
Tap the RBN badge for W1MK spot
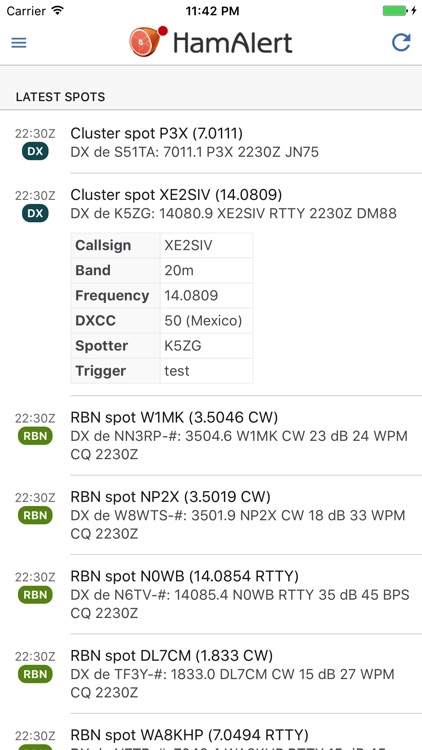click(x=35, y=436)
